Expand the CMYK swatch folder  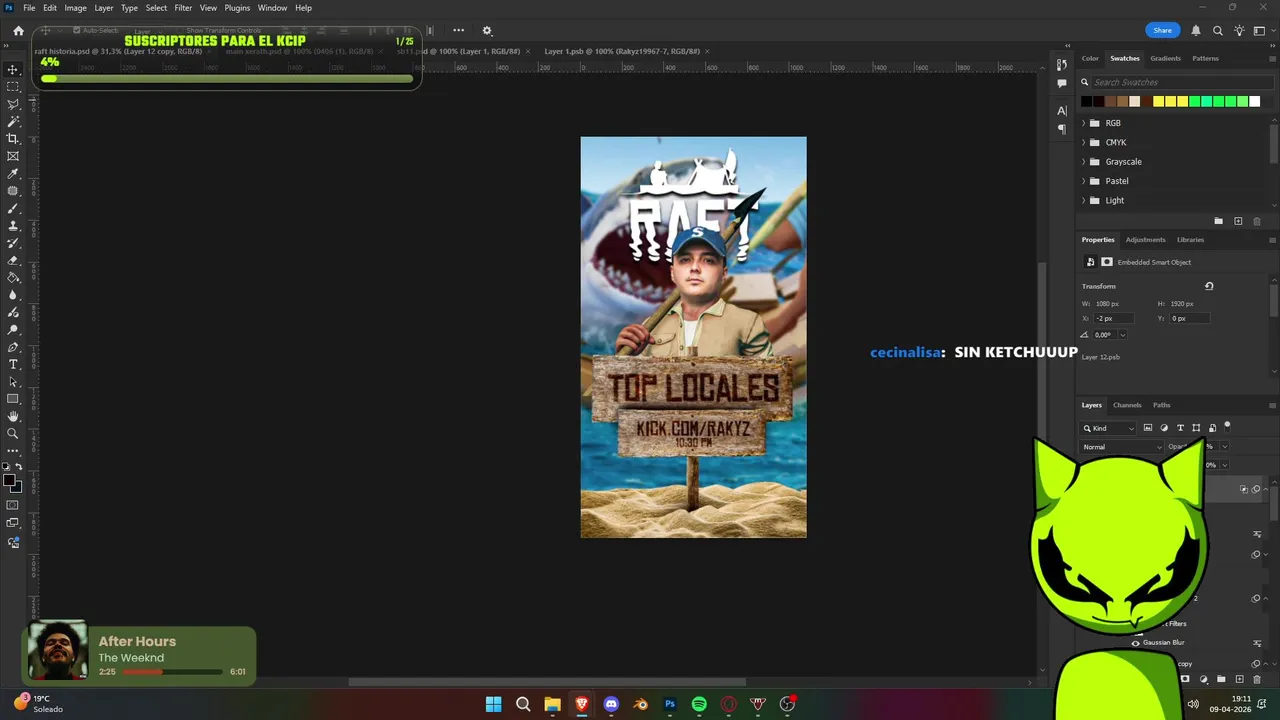click(x=1084, y=142)
